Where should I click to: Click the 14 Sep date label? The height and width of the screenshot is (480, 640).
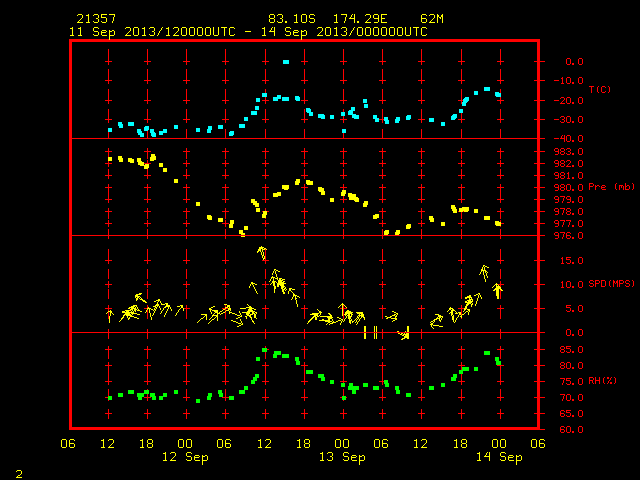click(499, 457)
